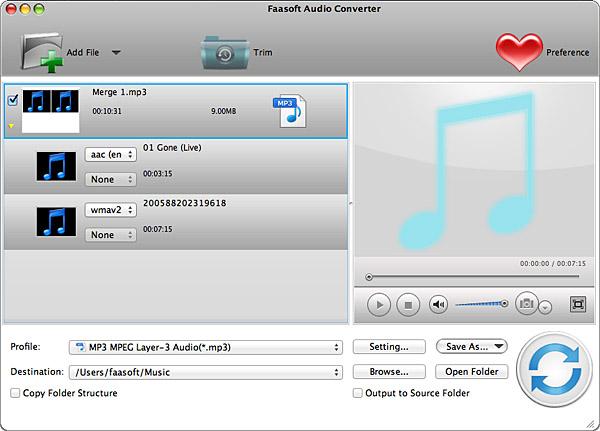600x431 pixels.
Task: Click the large music note preview area
Action: tap(474, 170)
